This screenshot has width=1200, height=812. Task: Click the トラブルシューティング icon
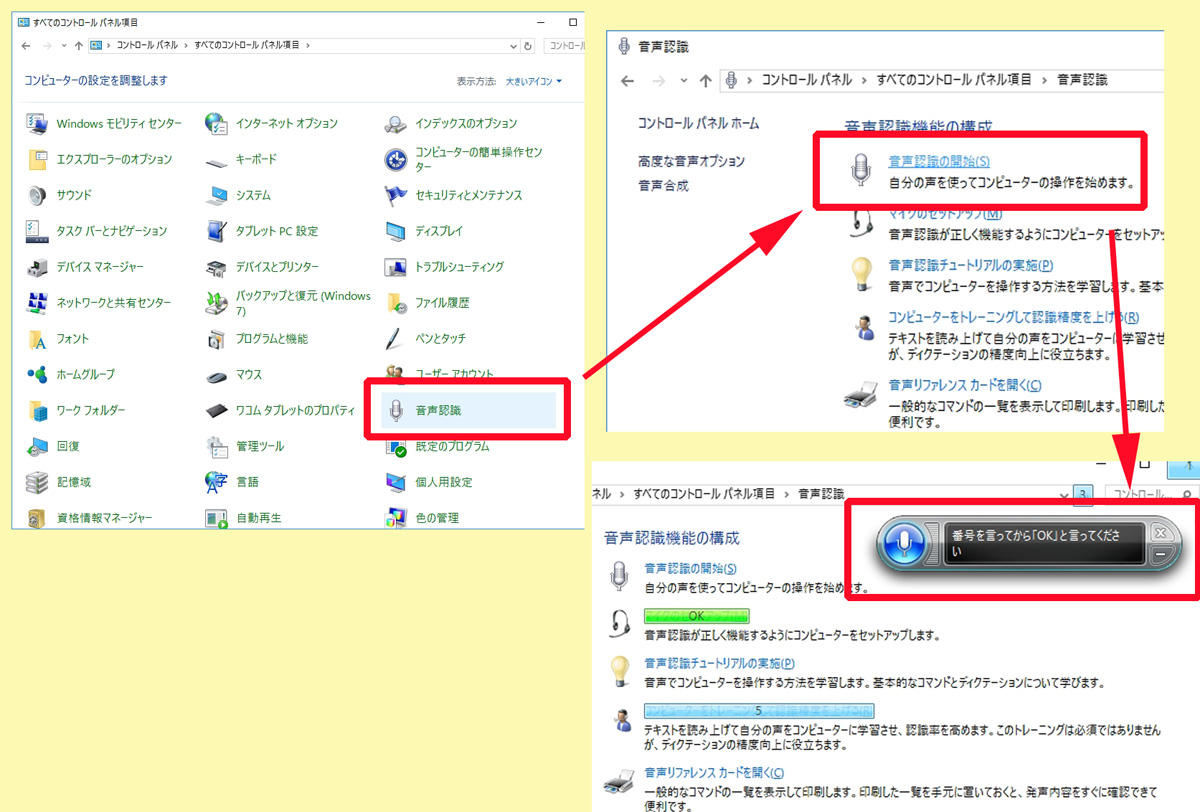pos(397,267)
